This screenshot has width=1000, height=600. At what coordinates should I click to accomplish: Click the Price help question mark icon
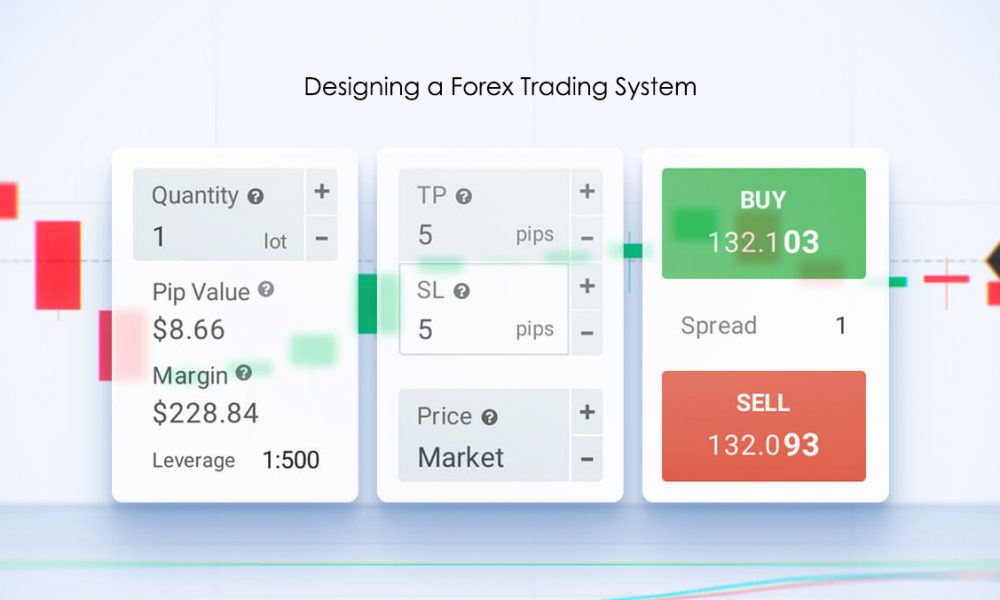(x=489, y=417)
